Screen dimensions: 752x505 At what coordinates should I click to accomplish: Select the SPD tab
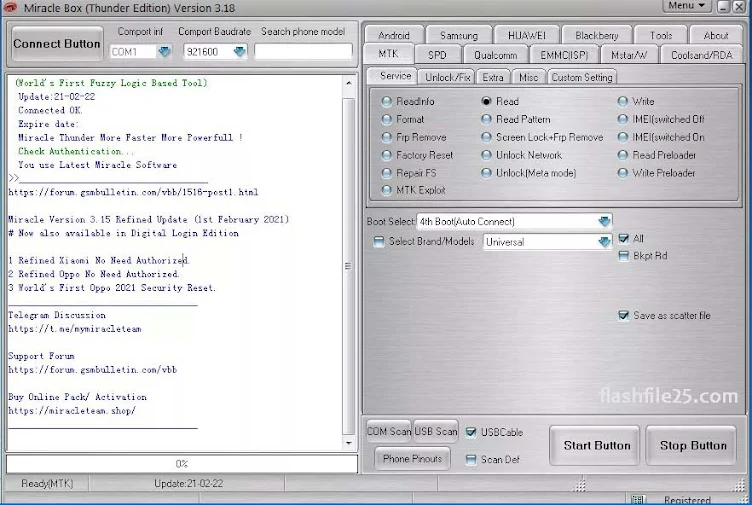(437, 55)
